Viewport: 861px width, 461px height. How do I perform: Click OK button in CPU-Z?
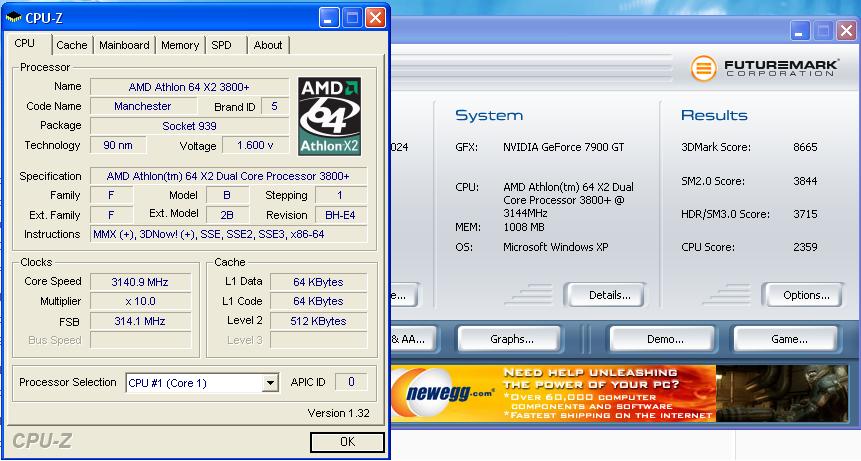[x=347, y=442]
